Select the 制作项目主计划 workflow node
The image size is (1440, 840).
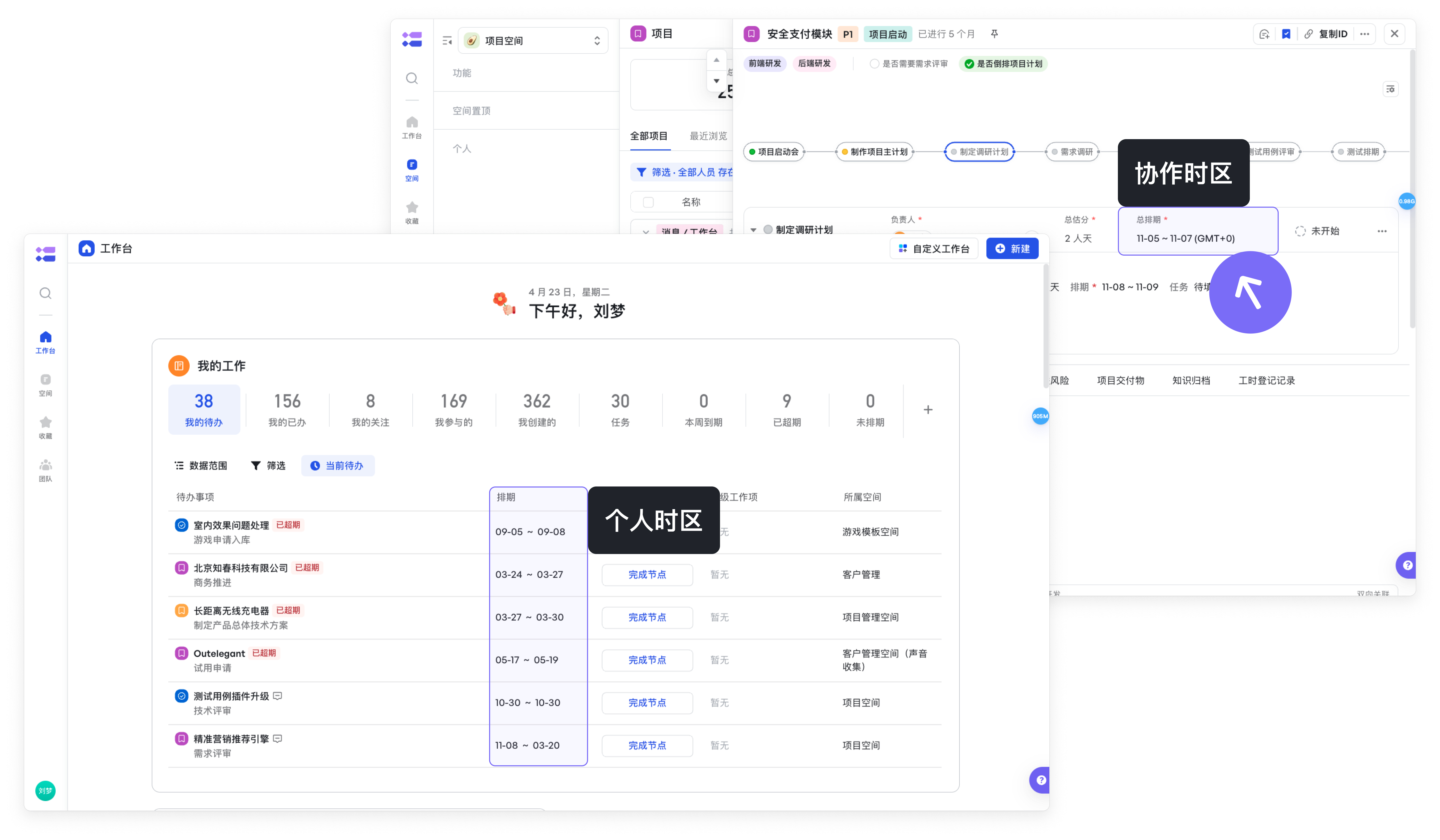pos(875,152)
